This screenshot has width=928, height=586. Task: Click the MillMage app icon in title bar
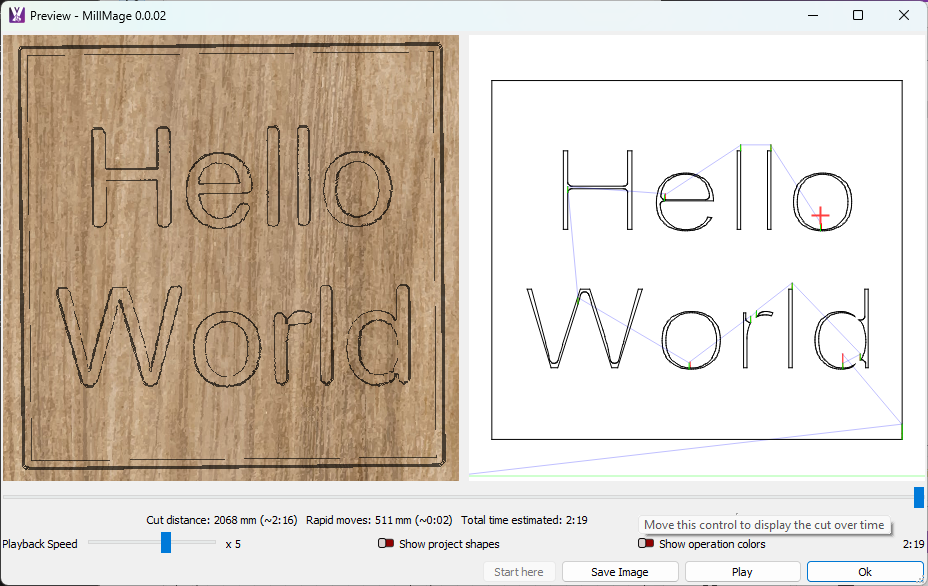[x=16, y=15]
